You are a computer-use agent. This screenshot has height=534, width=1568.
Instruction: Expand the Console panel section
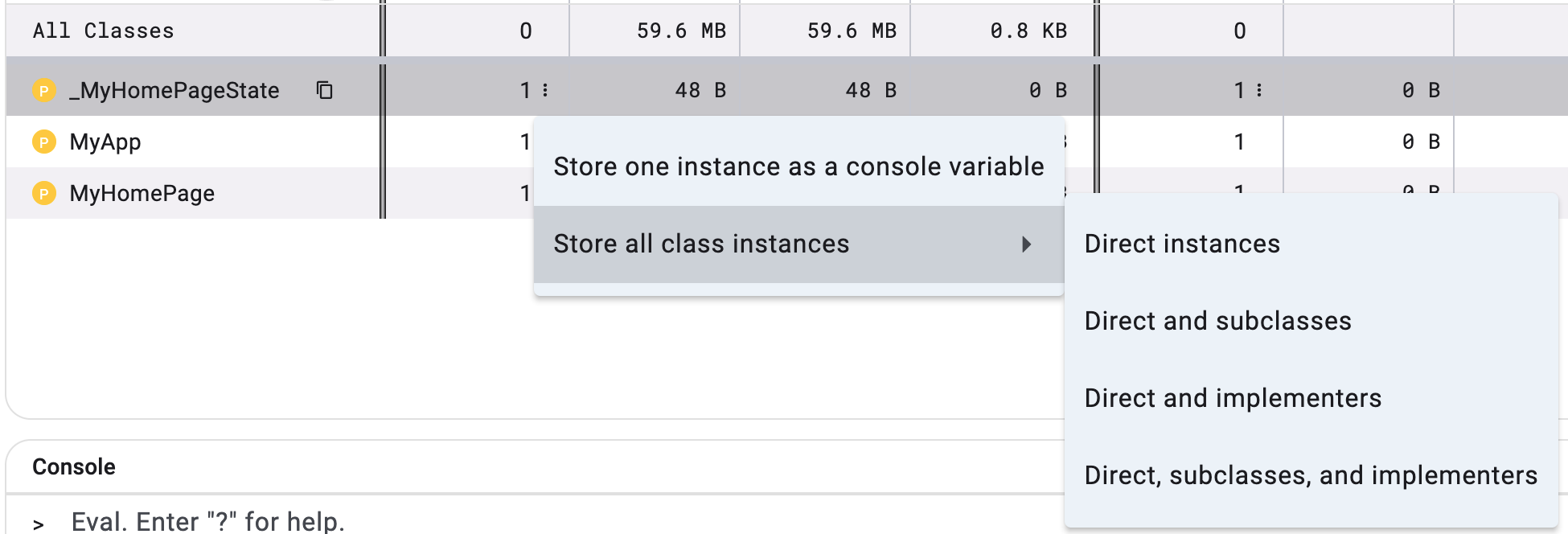[72, 466]
